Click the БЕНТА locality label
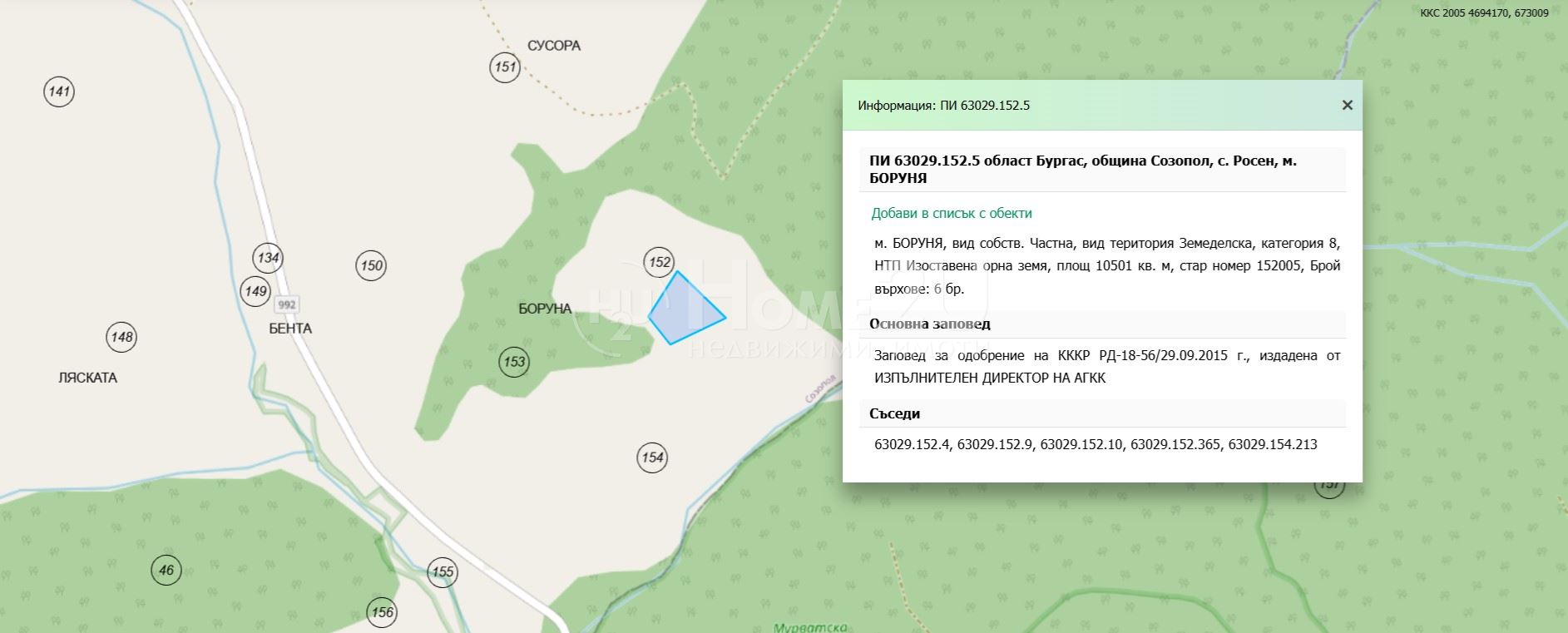Screen dimensions: 1568x633 pos(290,329)
